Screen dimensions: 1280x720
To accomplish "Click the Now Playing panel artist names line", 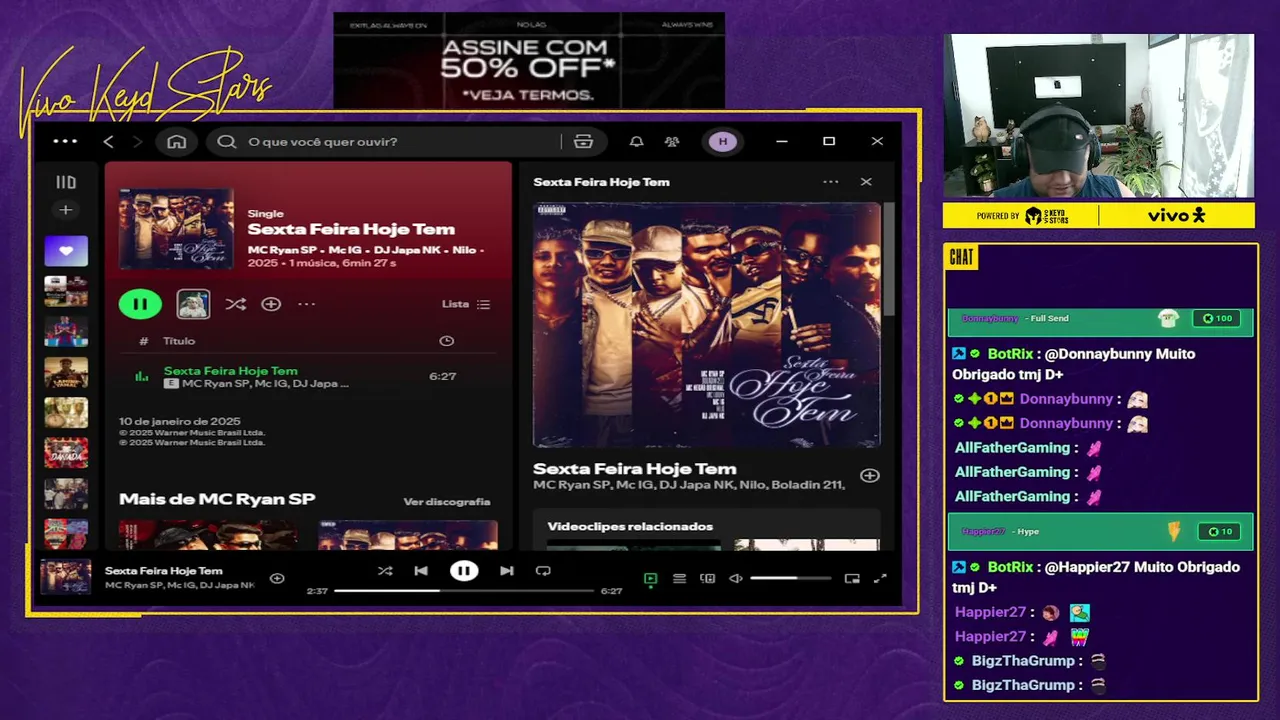I will click(x=689, y=485).
